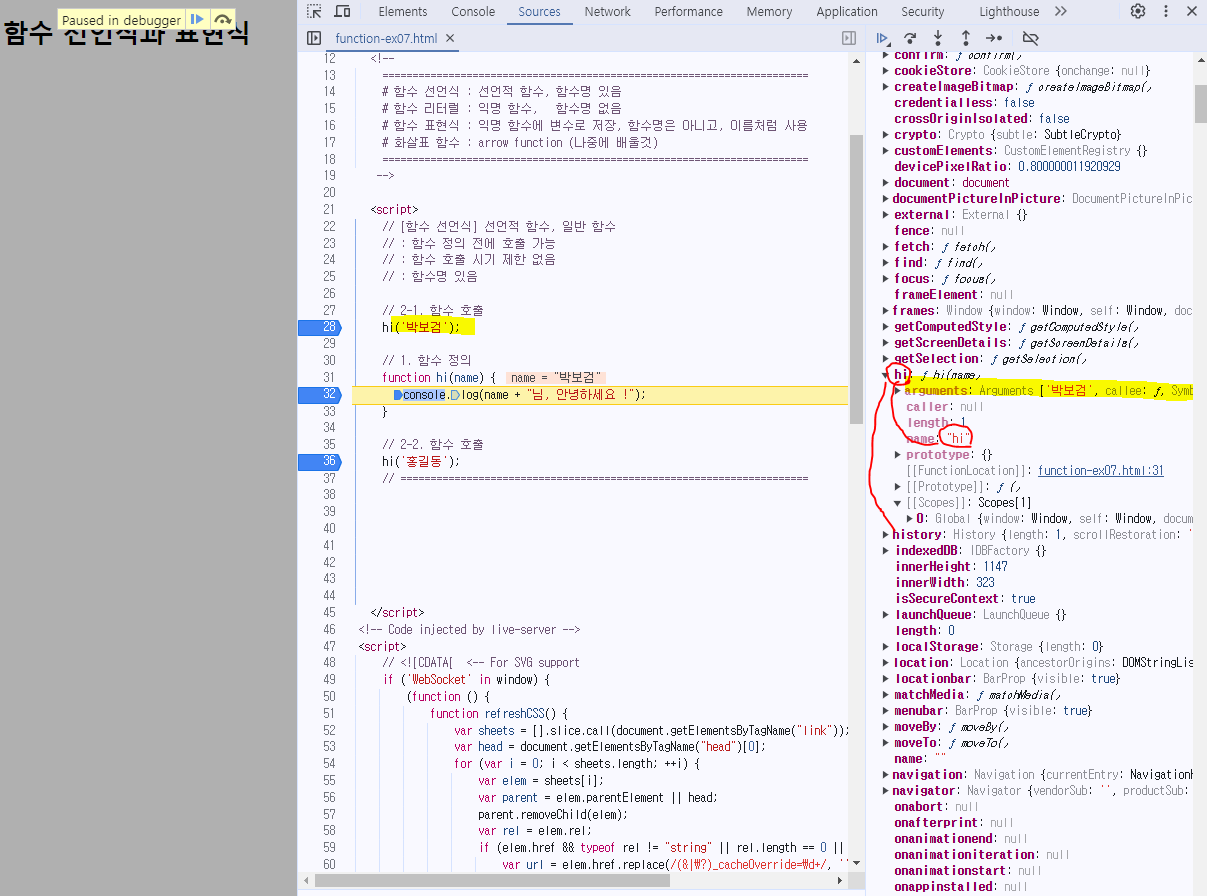Select the devicePixelRatio row
Screen dimensions: 1207x896
[1007, 167]
